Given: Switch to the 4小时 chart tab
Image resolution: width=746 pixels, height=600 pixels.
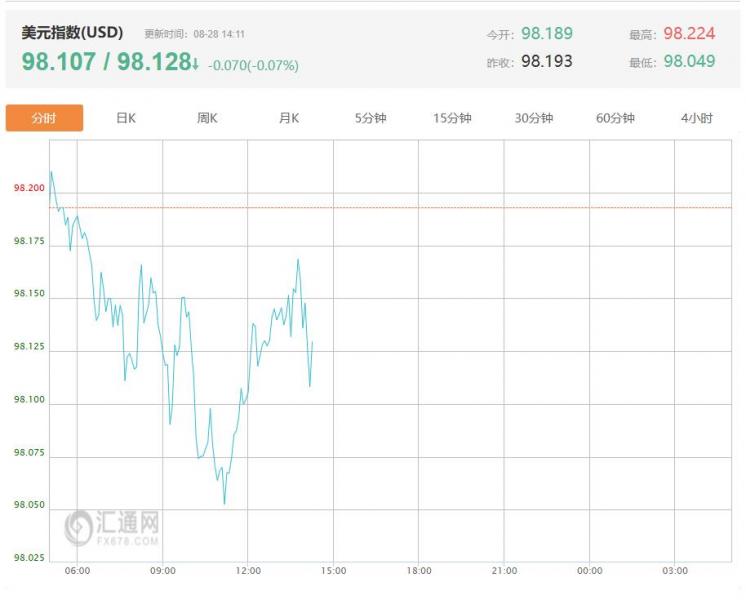Looking at the screenshot, I should pyautogui.click(x=697, y=118).
